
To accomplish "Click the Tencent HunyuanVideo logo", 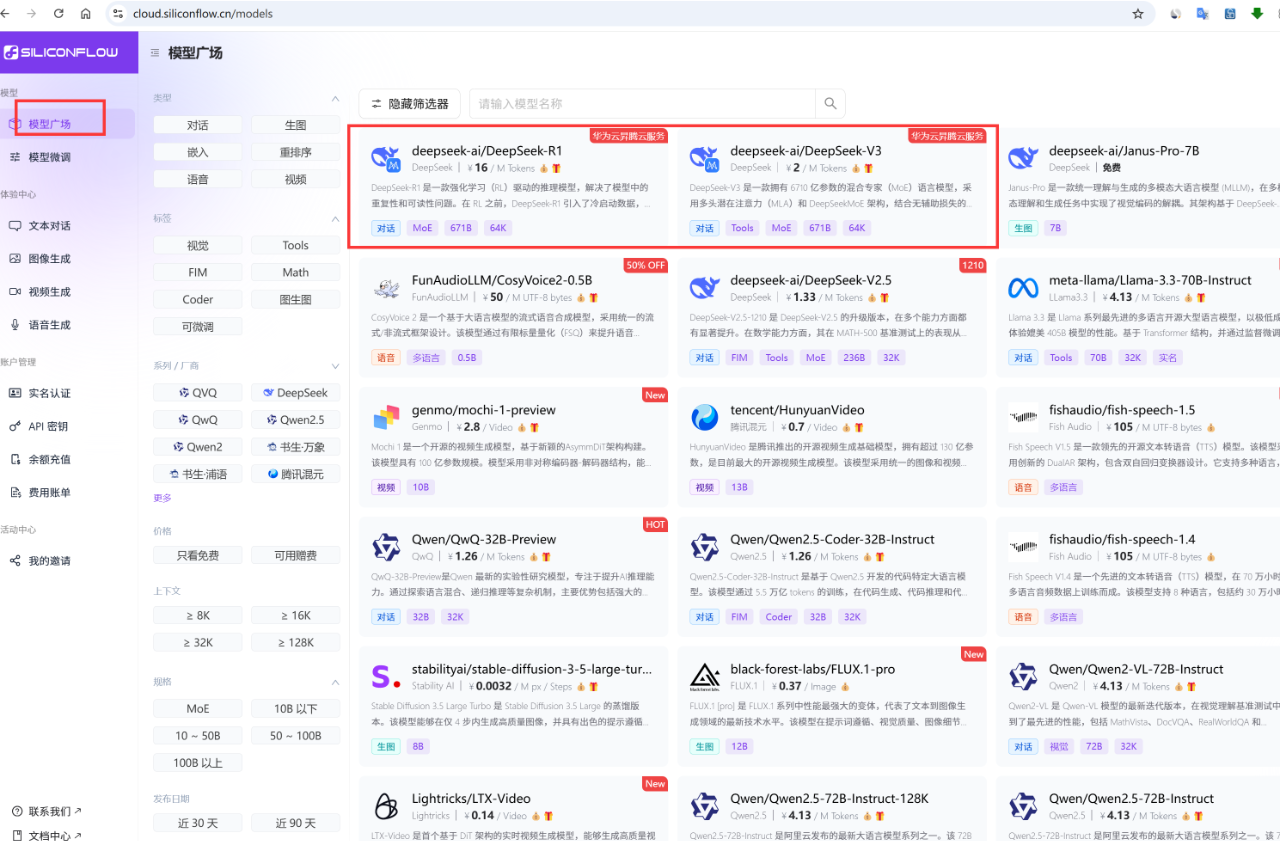I will [x=705, y=417].
